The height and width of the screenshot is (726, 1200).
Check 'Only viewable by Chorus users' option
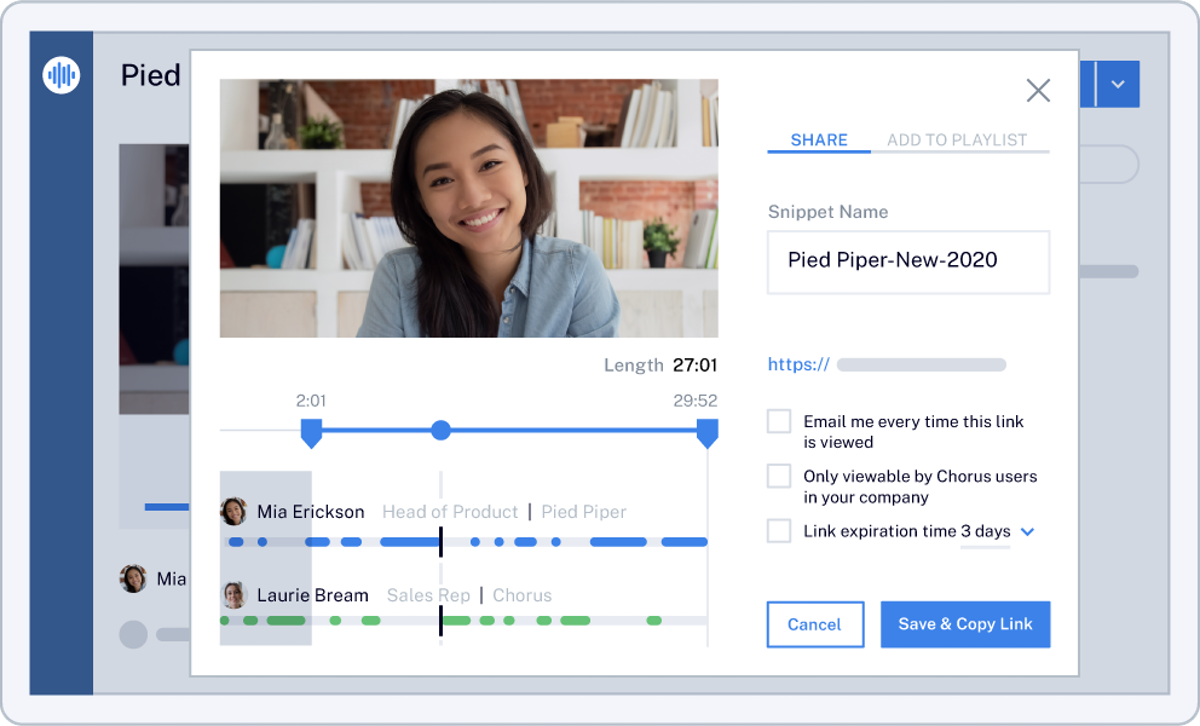779,476
